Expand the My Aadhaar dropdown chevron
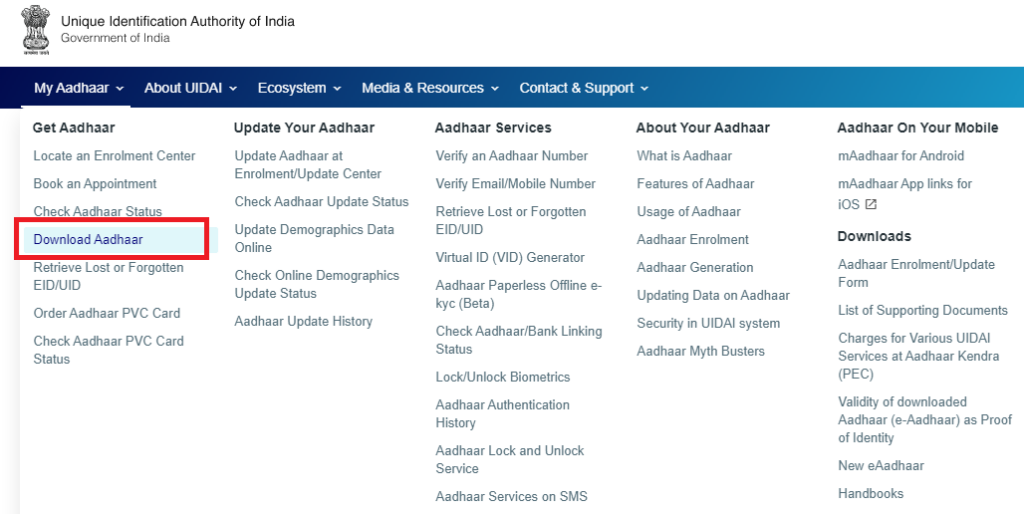Viewport: 1024px width, 514px height. (x=120, y=89)
